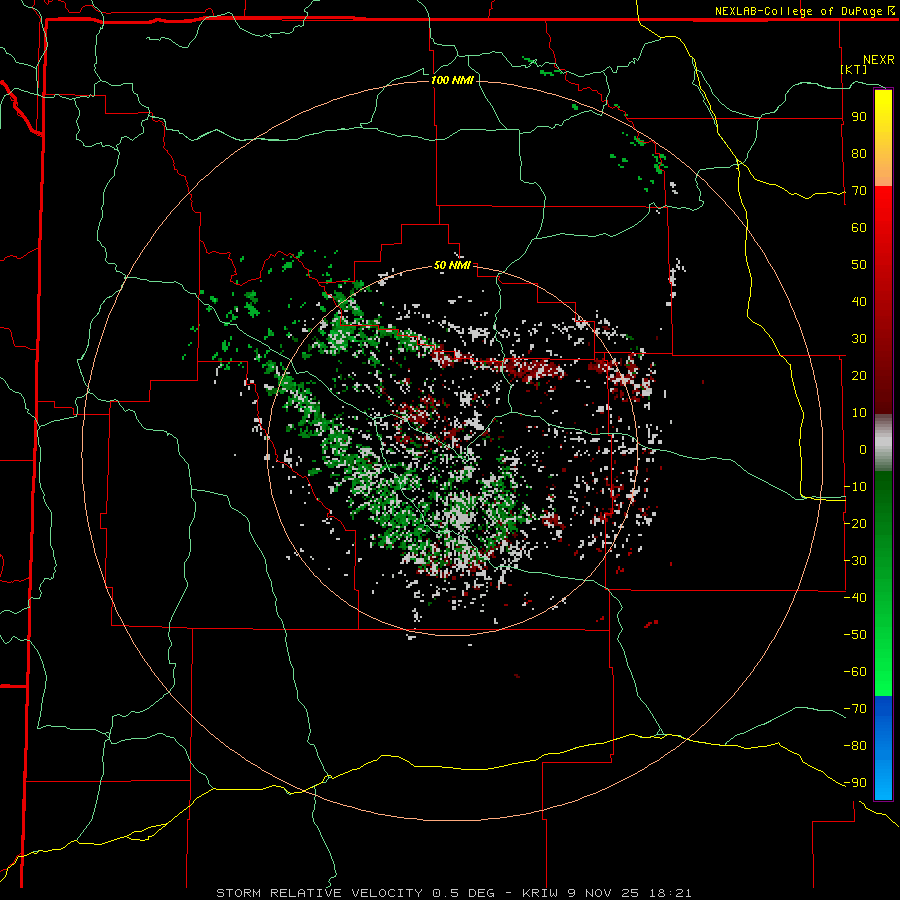Viewport: 900px width, 900px height.
Task: Select the 80 value on the color scale
Action: 859,154
